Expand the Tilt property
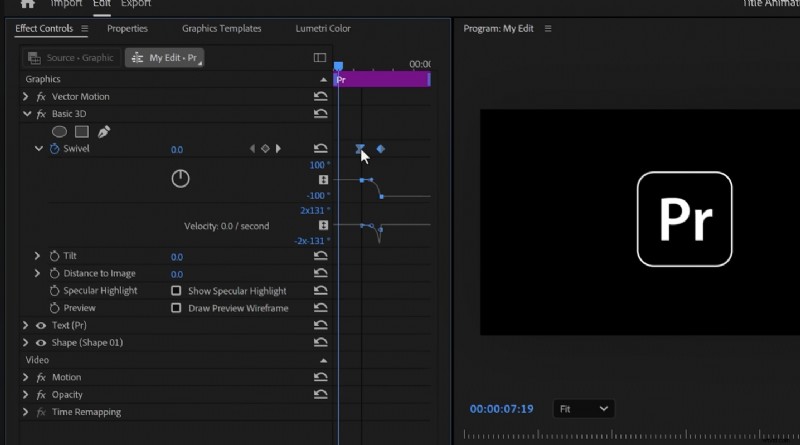 pos(37,256)
